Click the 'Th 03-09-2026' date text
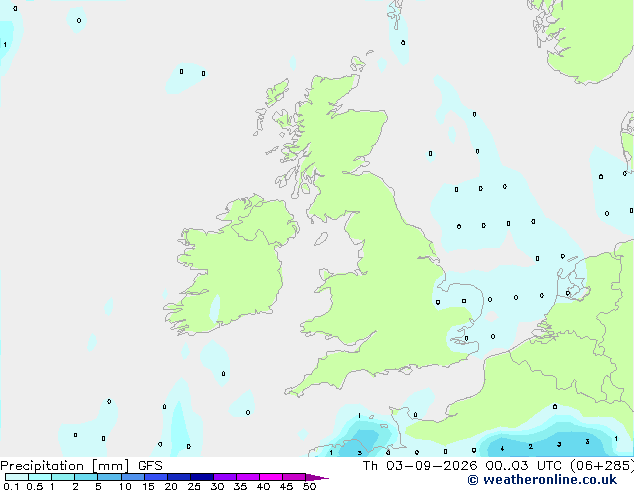This screenshot has height=490, width=634. point(420,466)
